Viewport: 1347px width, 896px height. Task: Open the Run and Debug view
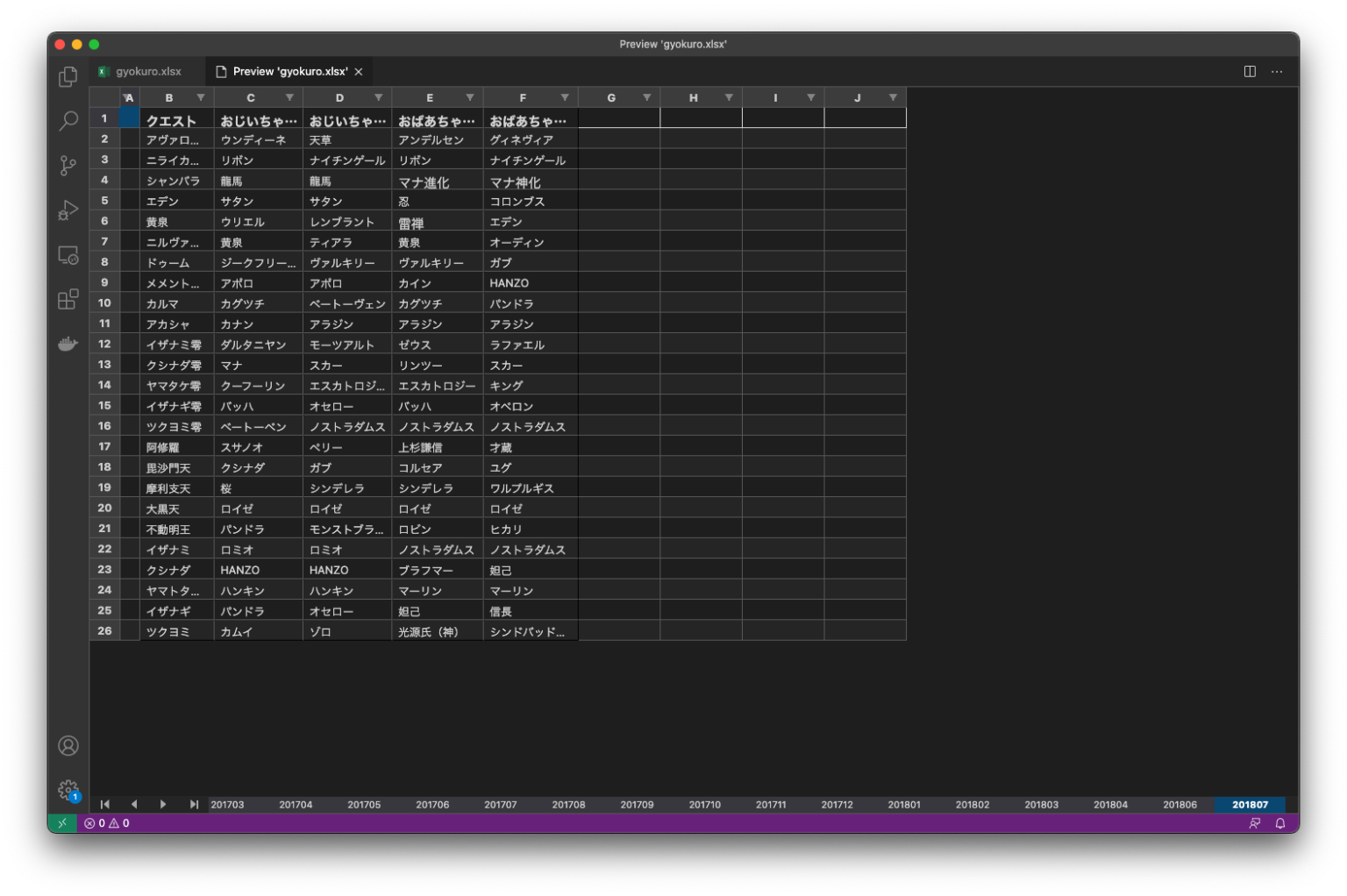(x=68, y=210)
